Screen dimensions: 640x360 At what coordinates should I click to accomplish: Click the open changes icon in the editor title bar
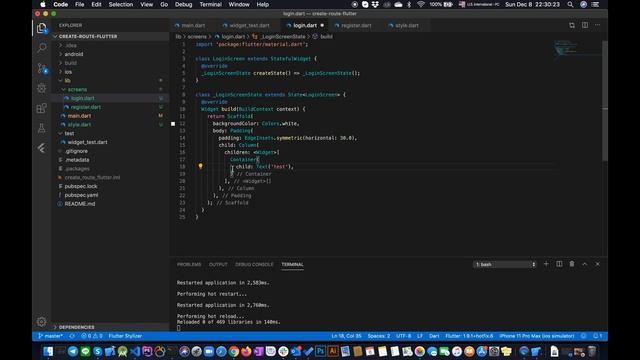572,25
